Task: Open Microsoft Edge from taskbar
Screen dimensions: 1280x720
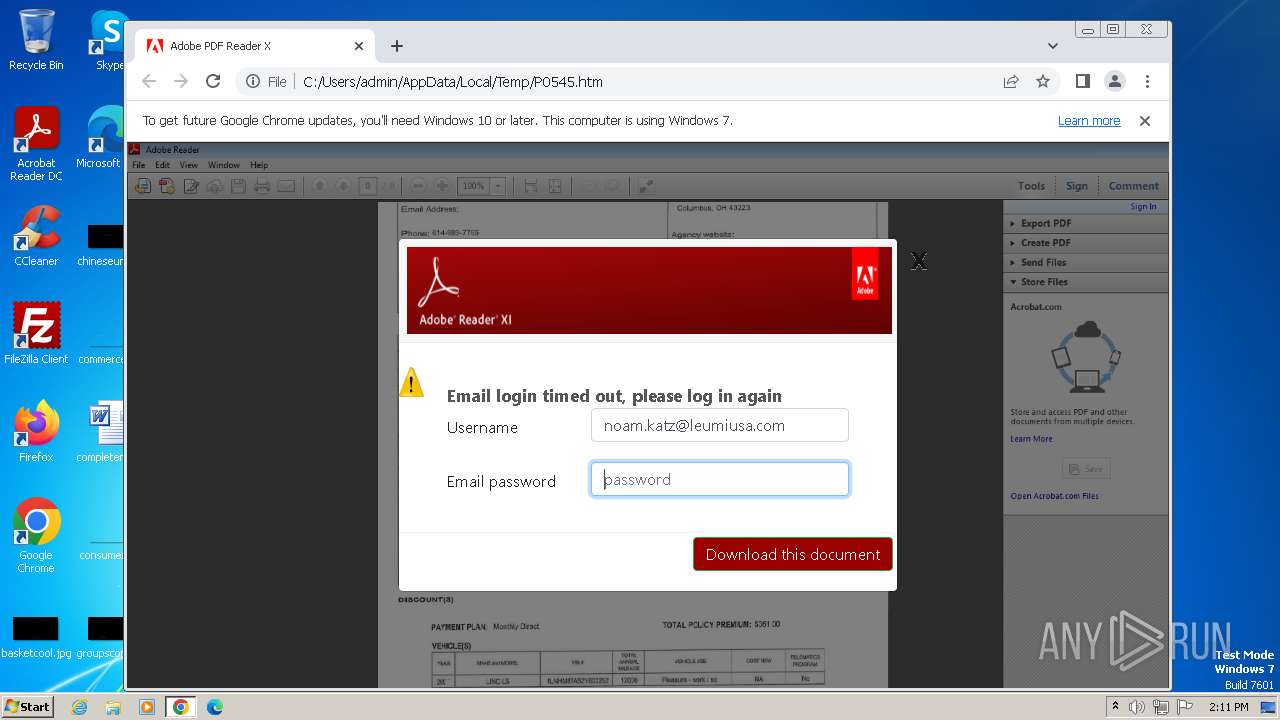Action: [214, 707]
